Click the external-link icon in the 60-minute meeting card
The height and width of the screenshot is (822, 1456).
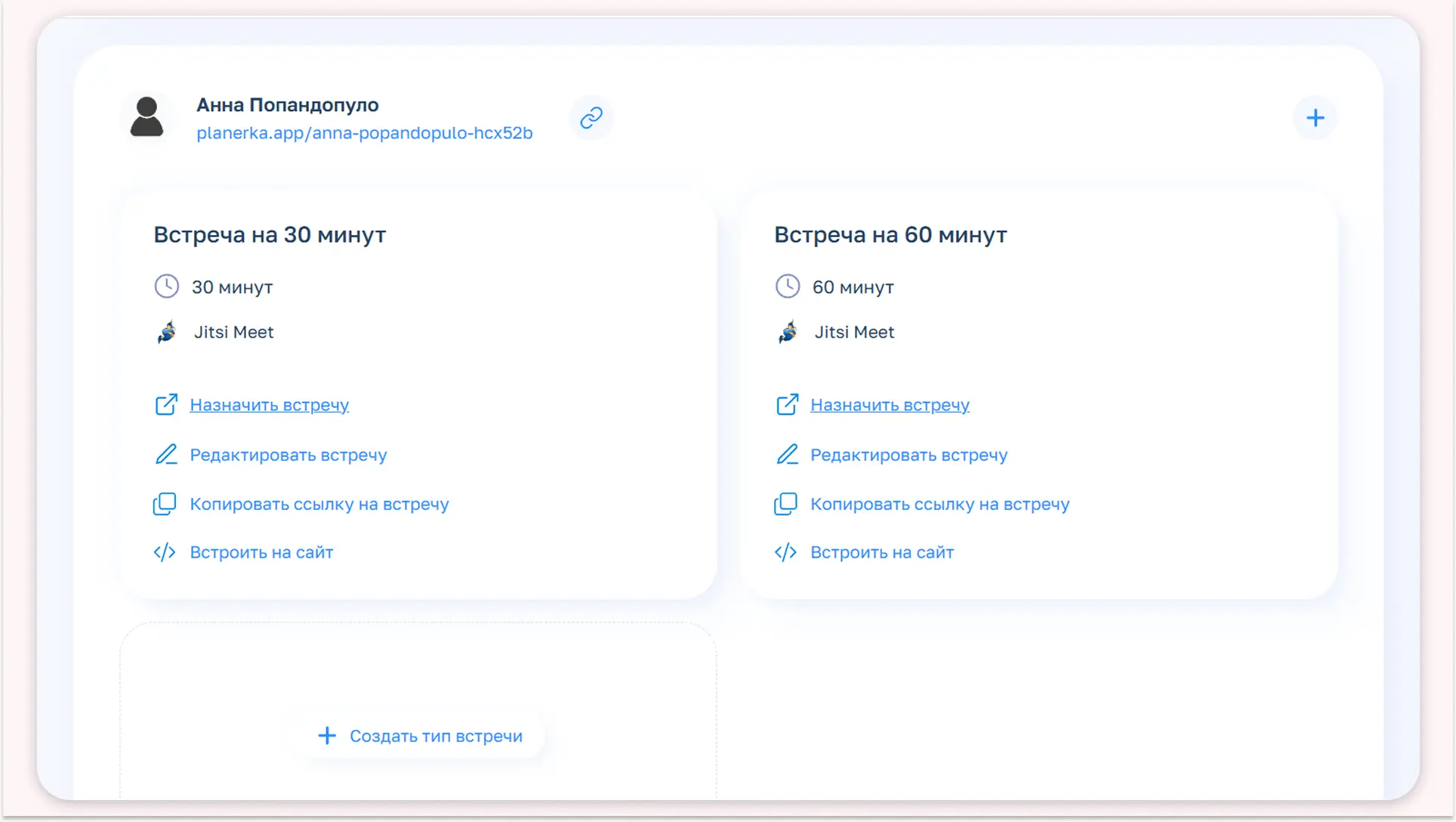(787, 405)
